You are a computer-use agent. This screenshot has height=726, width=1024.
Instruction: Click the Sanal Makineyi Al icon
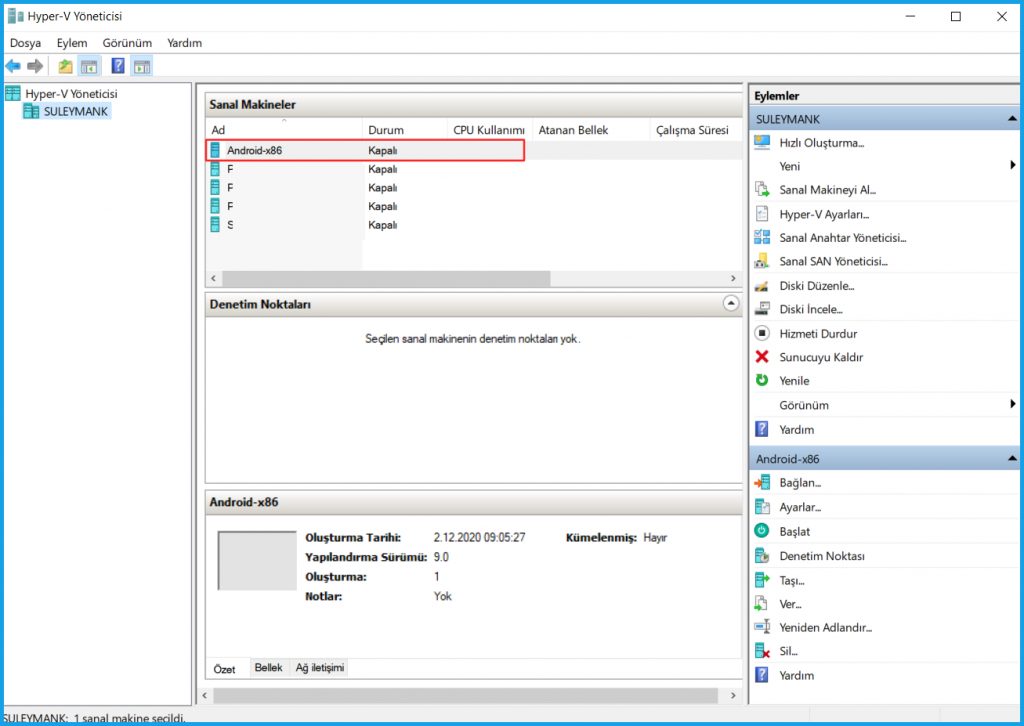point(761,190)
